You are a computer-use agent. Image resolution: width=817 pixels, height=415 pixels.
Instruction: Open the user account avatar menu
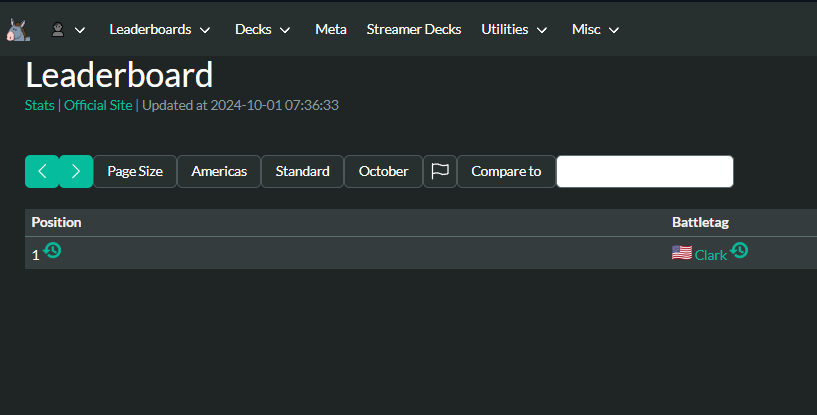[x=58, y=30]
